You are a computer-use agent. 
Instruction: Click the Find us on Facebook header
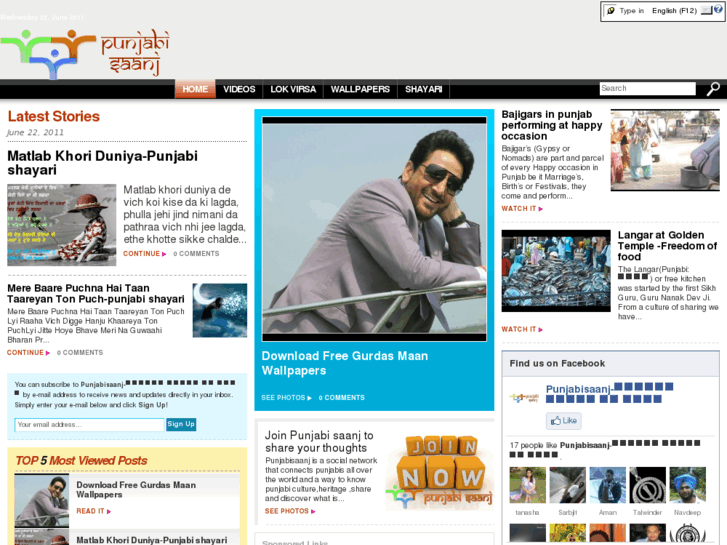click(x=557, y=364)
